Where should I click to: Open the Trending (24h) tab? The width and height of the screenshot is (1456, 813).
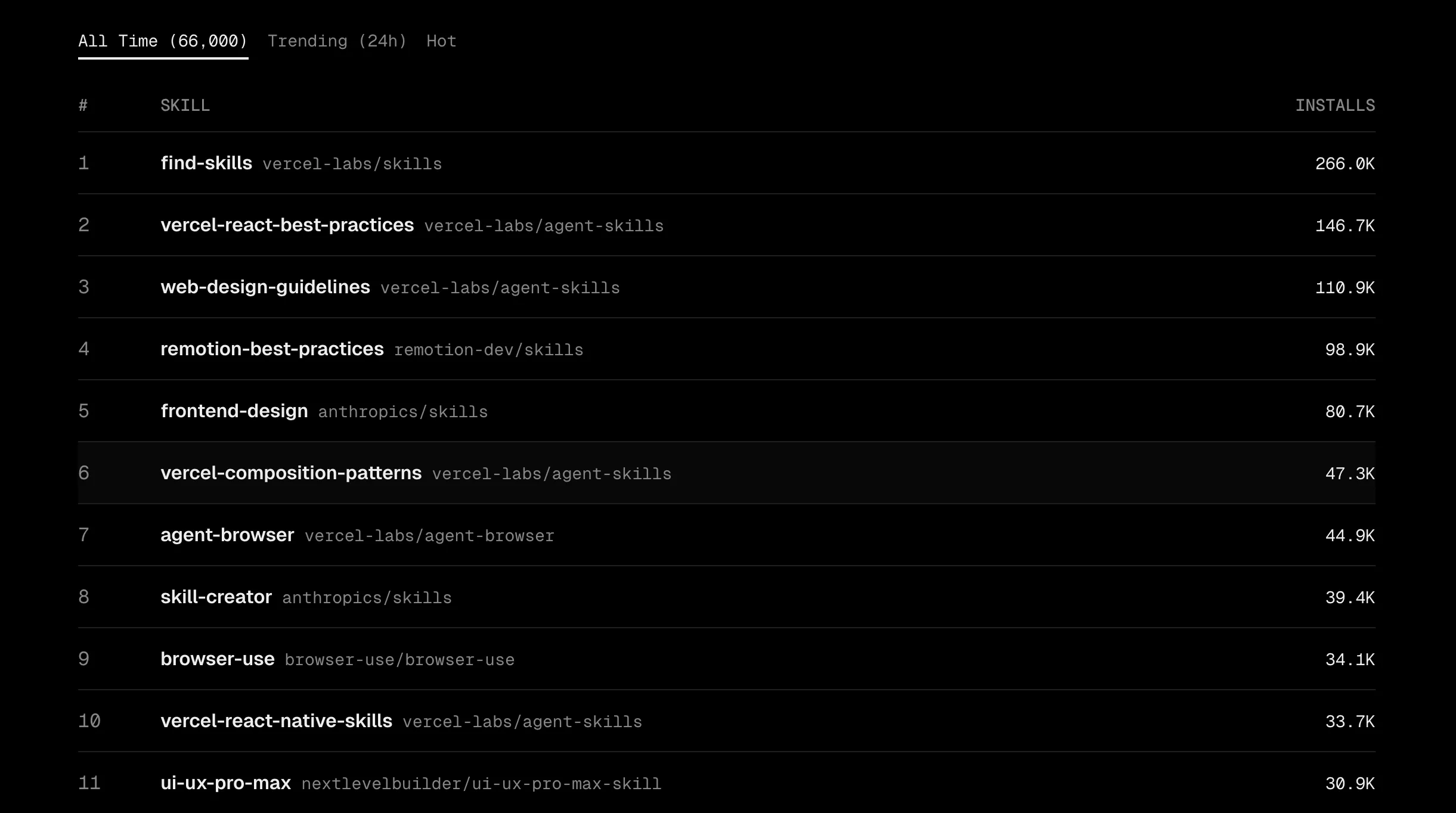pyautogui.click(x=337, y=41)
